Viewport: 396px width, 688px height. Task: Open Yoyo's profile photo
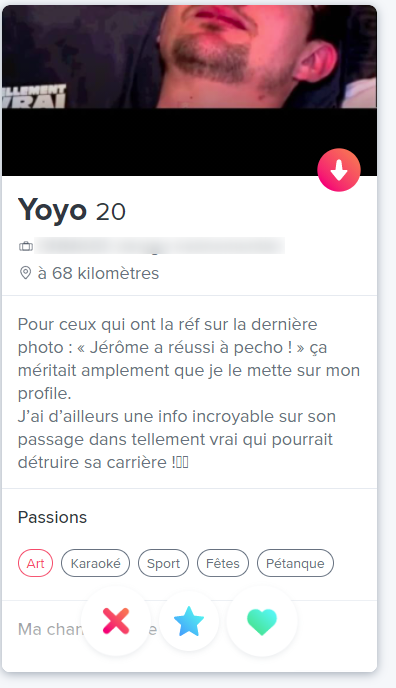(189, 56)
